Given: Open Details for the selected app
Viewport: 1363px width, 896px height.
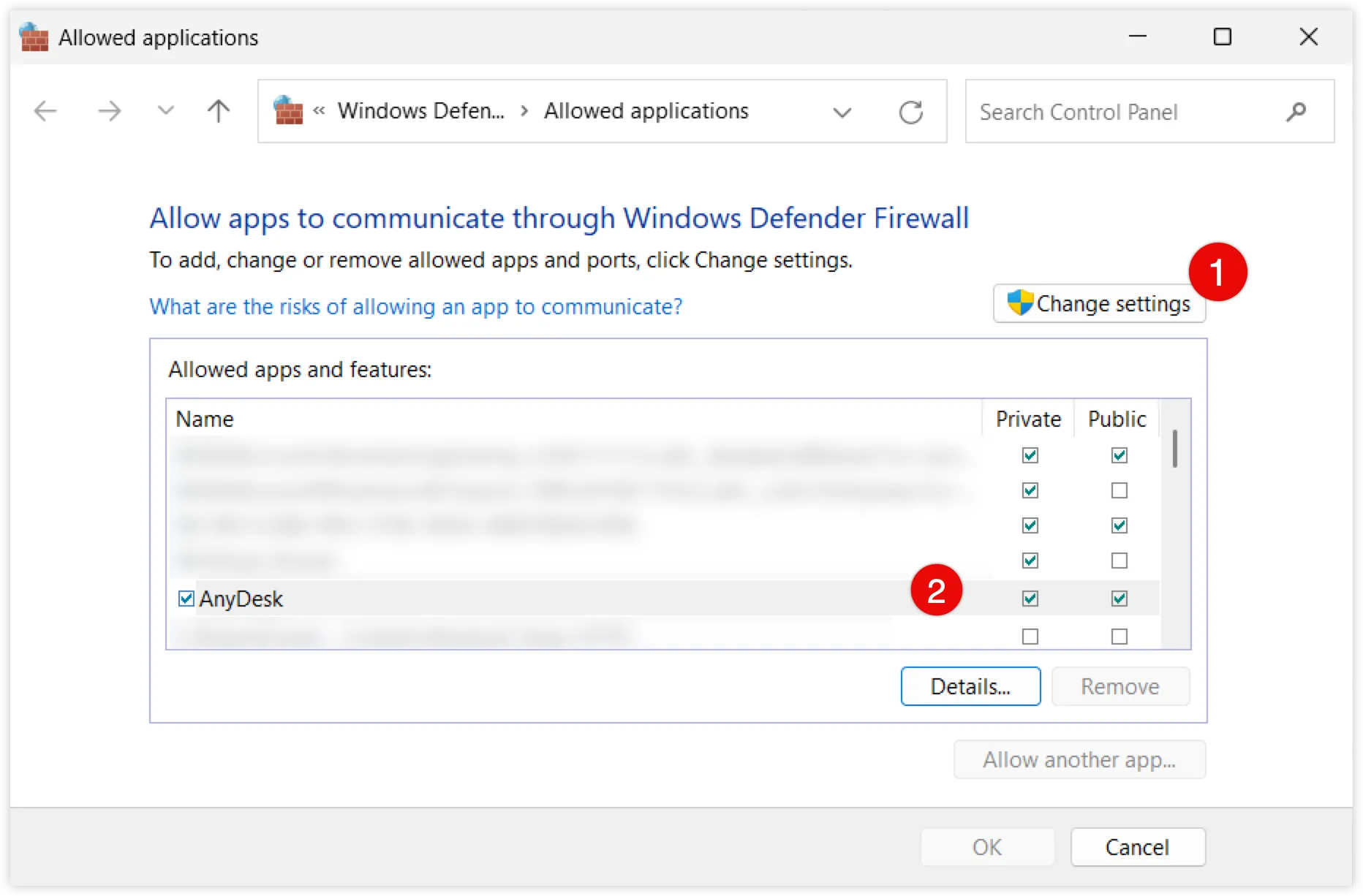Looking at the screenshot, I should pos(970,686).
